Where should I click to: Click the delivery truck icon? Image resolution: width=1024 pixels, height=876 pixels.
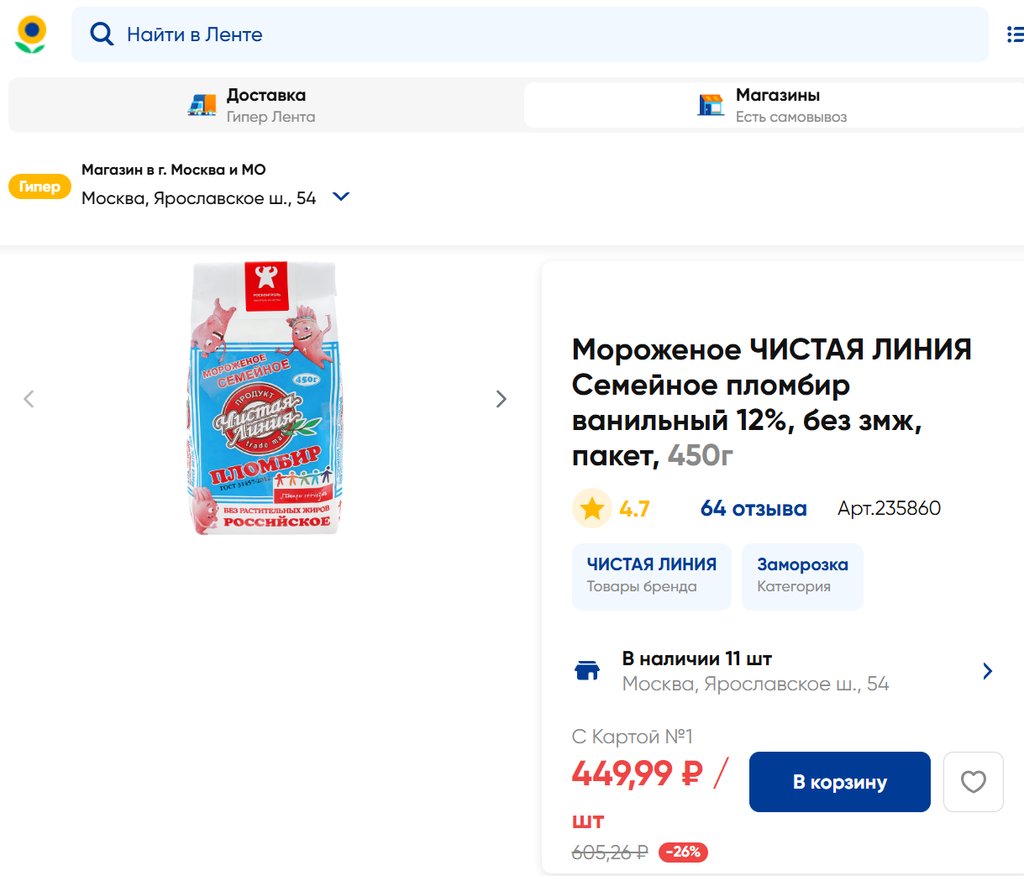(202, 105)
